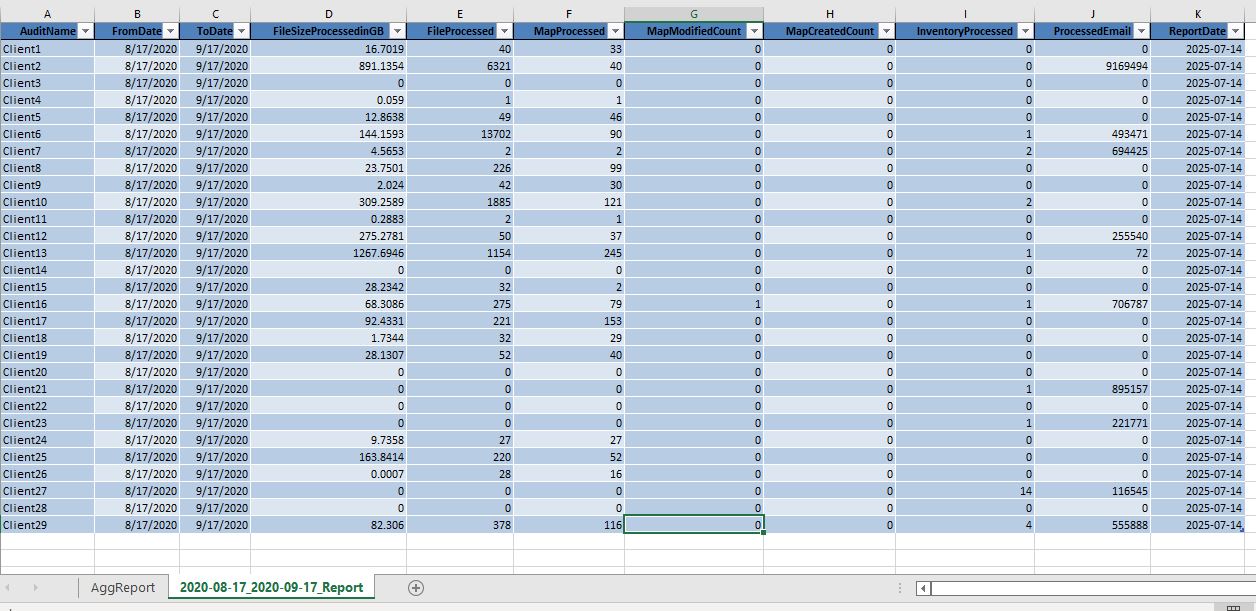Image resolution: width=1256 pixels, height=611 pixels.
Task: Select column J header
Action: point(1092,14)
